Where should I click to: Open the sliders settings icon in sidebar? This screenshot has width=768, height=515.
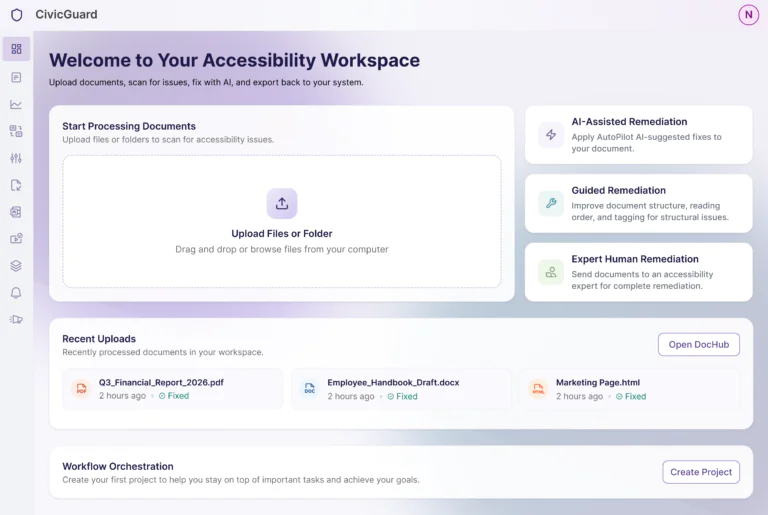[16, 158]
